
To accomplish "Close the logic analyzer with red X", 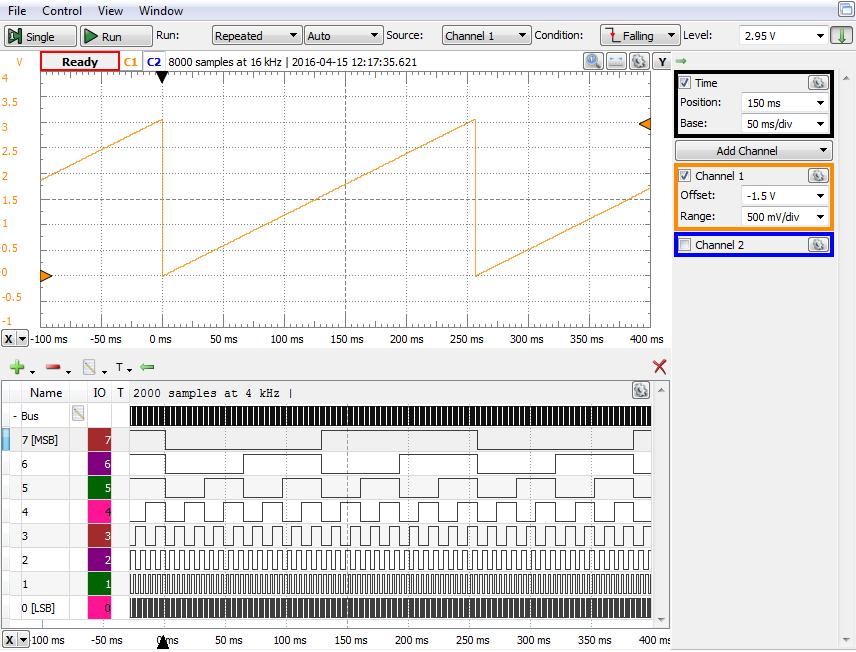I will 659,366.
